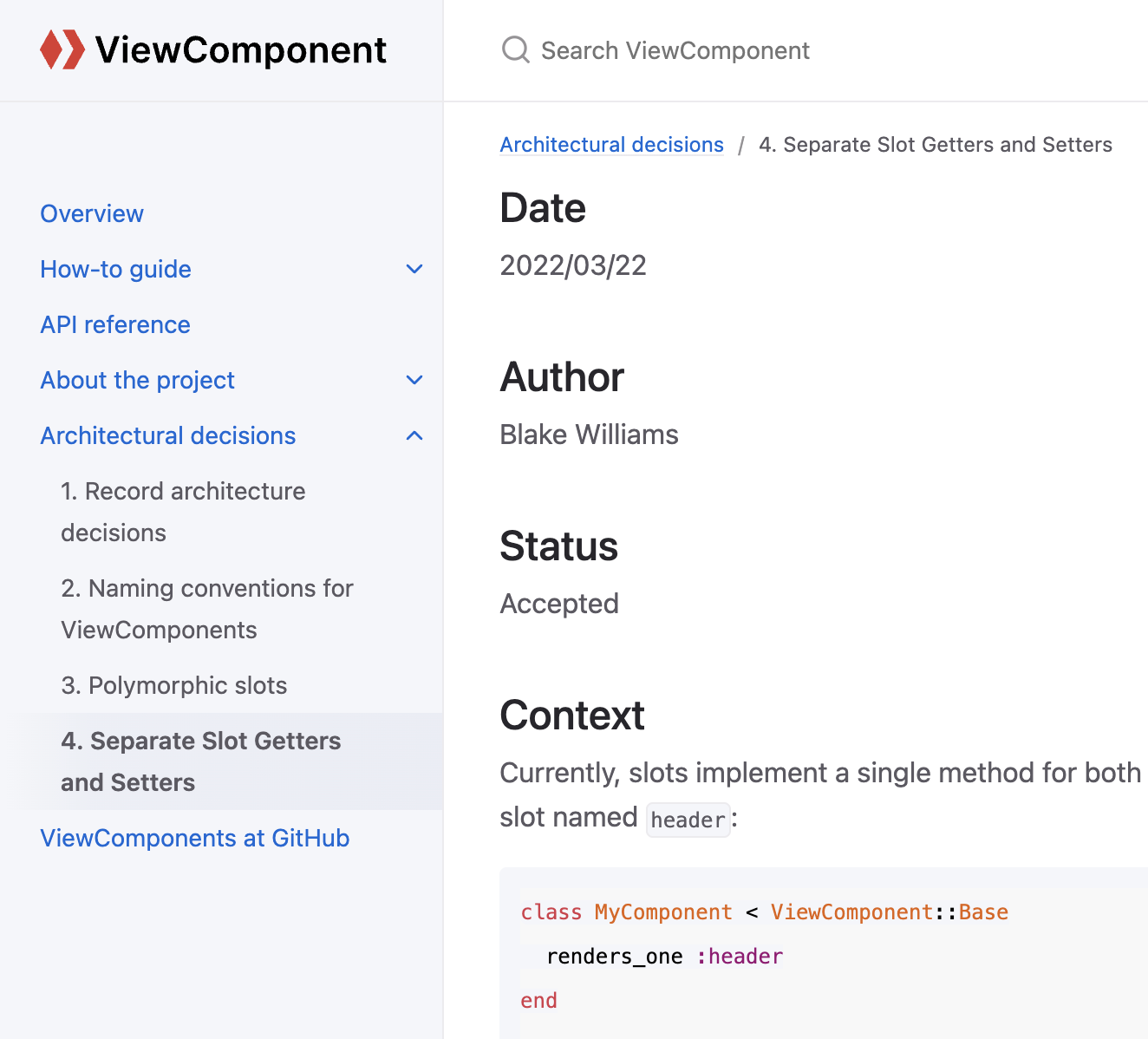Expand the About the project chevron
This screenshot has height=1039, width=1148.
414,380
